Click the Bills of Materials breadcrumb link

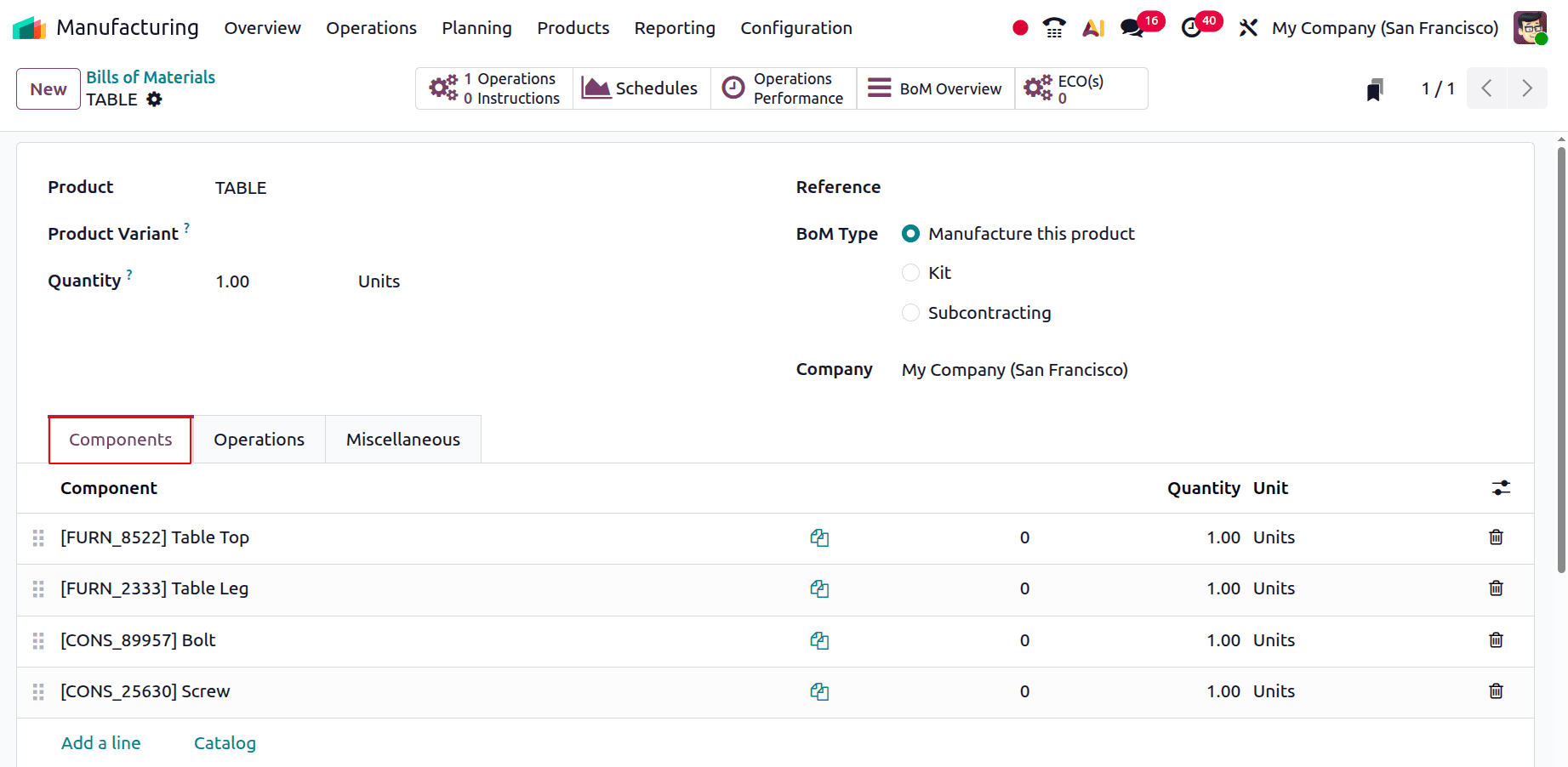coord(151,77)
